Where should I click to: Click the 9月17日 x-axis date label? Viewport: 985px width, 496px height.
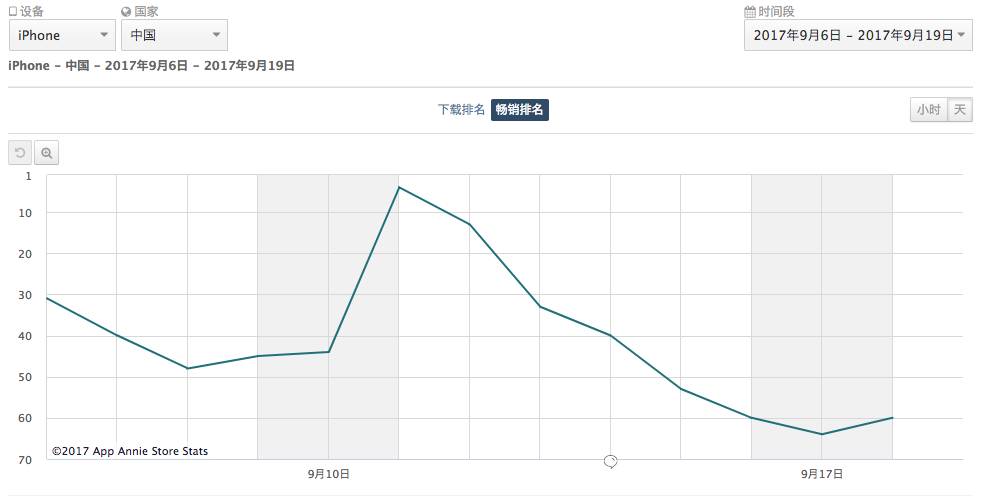(822, 474)
